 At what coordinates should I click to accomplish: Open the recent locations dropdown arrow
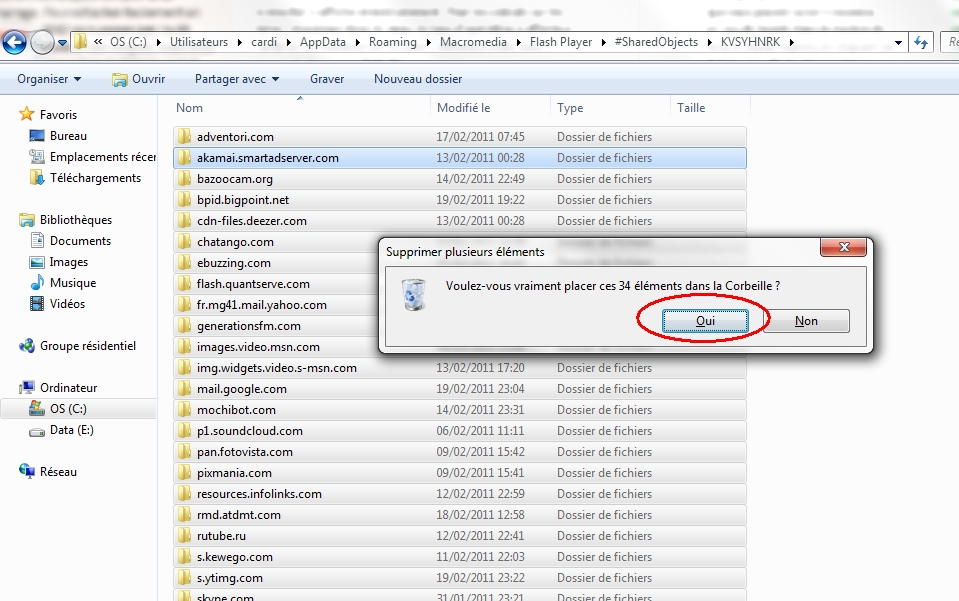62,43
